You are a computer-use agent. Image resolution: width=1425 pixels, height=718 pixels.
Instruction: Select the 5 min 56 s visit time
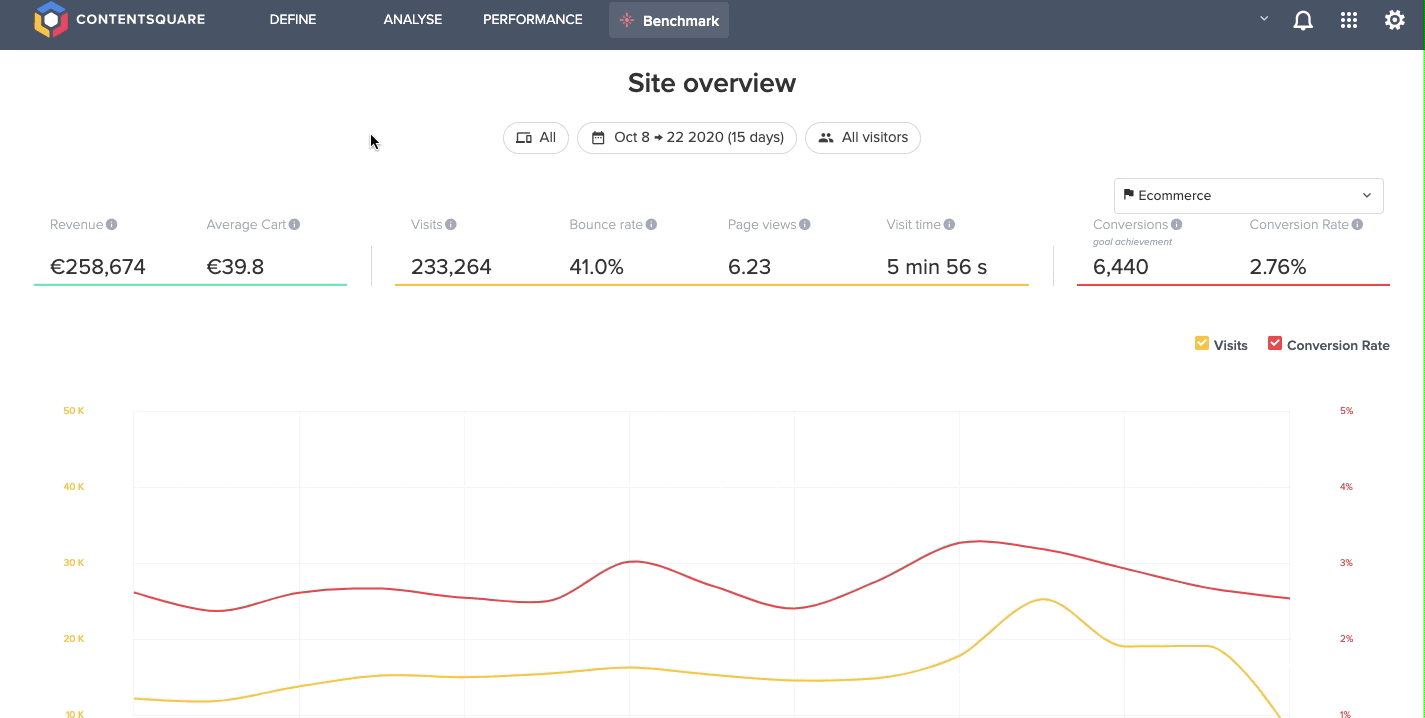[x=937, y=267]
